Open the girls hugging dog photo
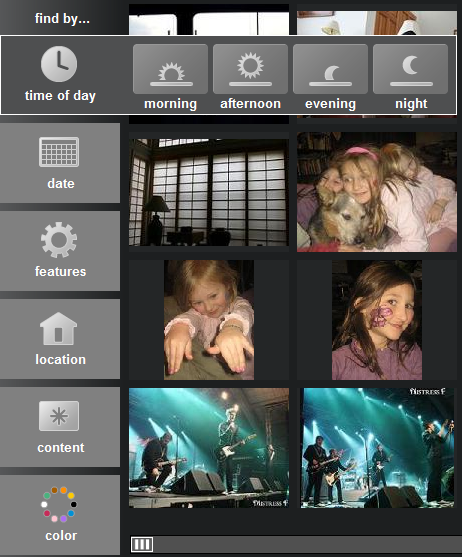The width and height of the screenshot is (462, 557). coord(377,192)
